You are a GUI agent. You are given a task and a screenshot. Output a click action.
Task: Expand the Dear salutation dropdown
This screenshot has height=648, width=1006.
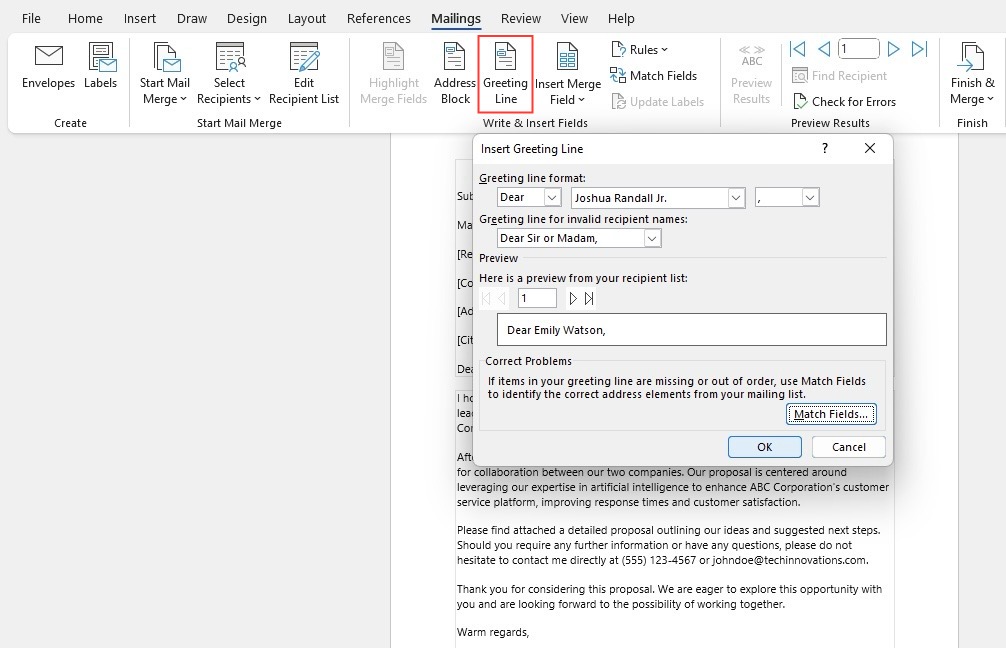[552, 198]
